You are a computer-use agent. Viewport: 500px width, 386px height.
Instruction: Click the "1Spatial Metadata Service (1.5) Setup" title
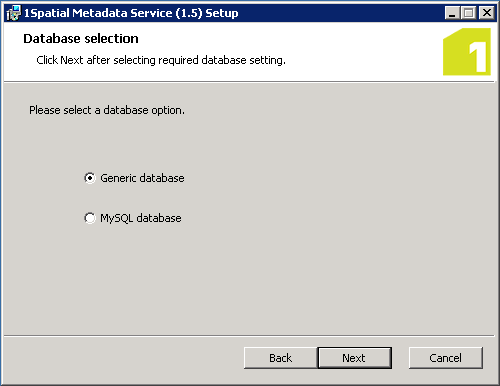point(131,13)
